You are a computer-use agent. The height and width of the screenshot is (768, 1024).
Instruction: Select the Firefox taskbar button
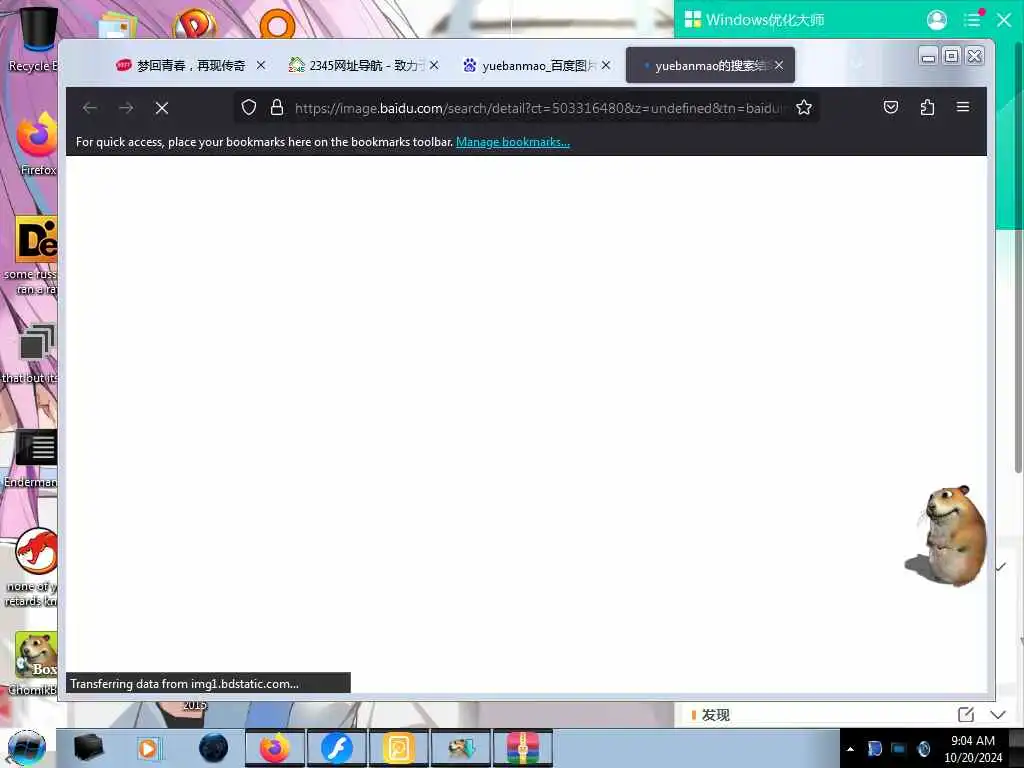tap(275, 748)
